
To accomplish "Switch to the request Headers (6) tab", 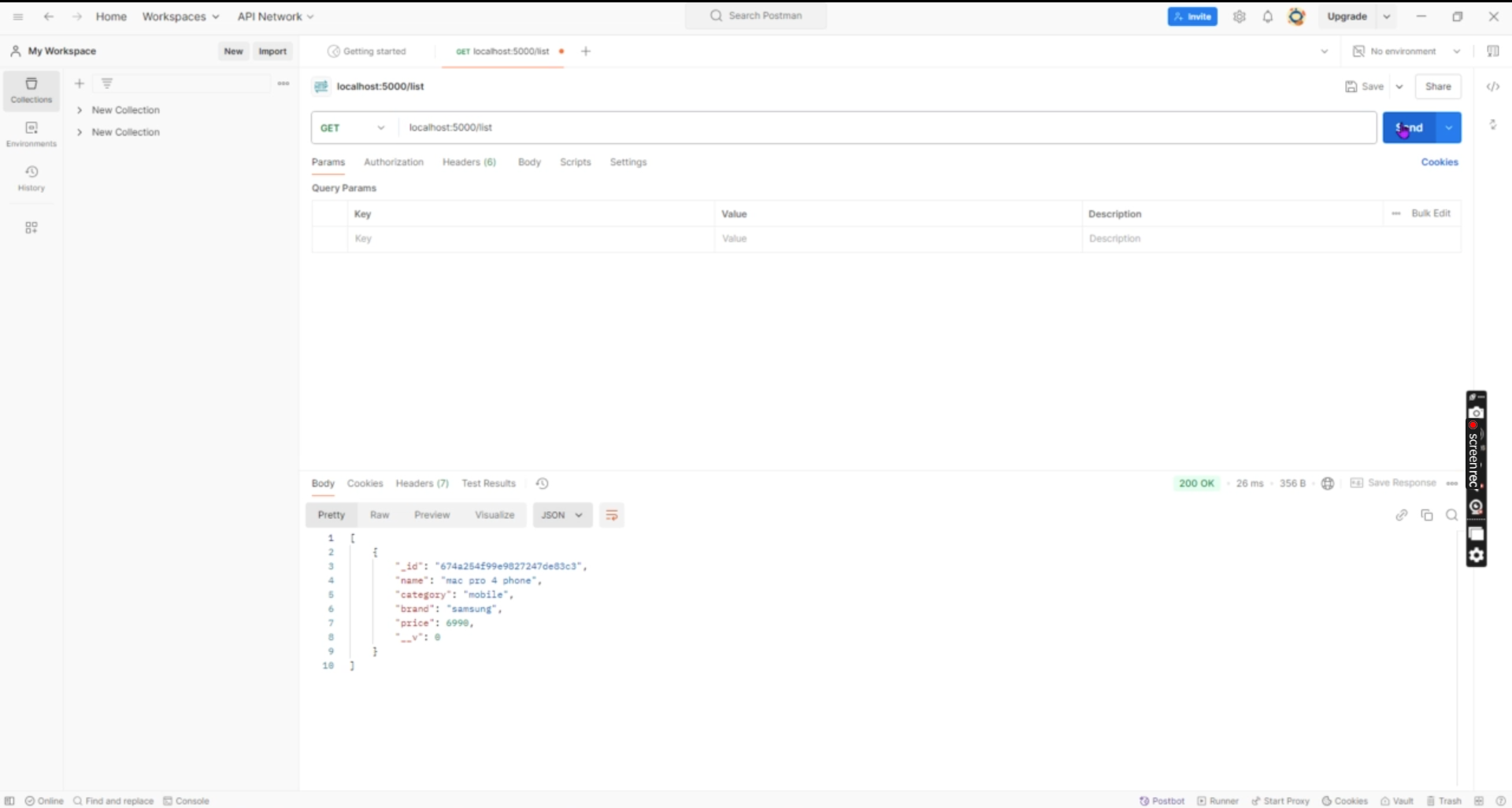I will [x=469, y=162].
